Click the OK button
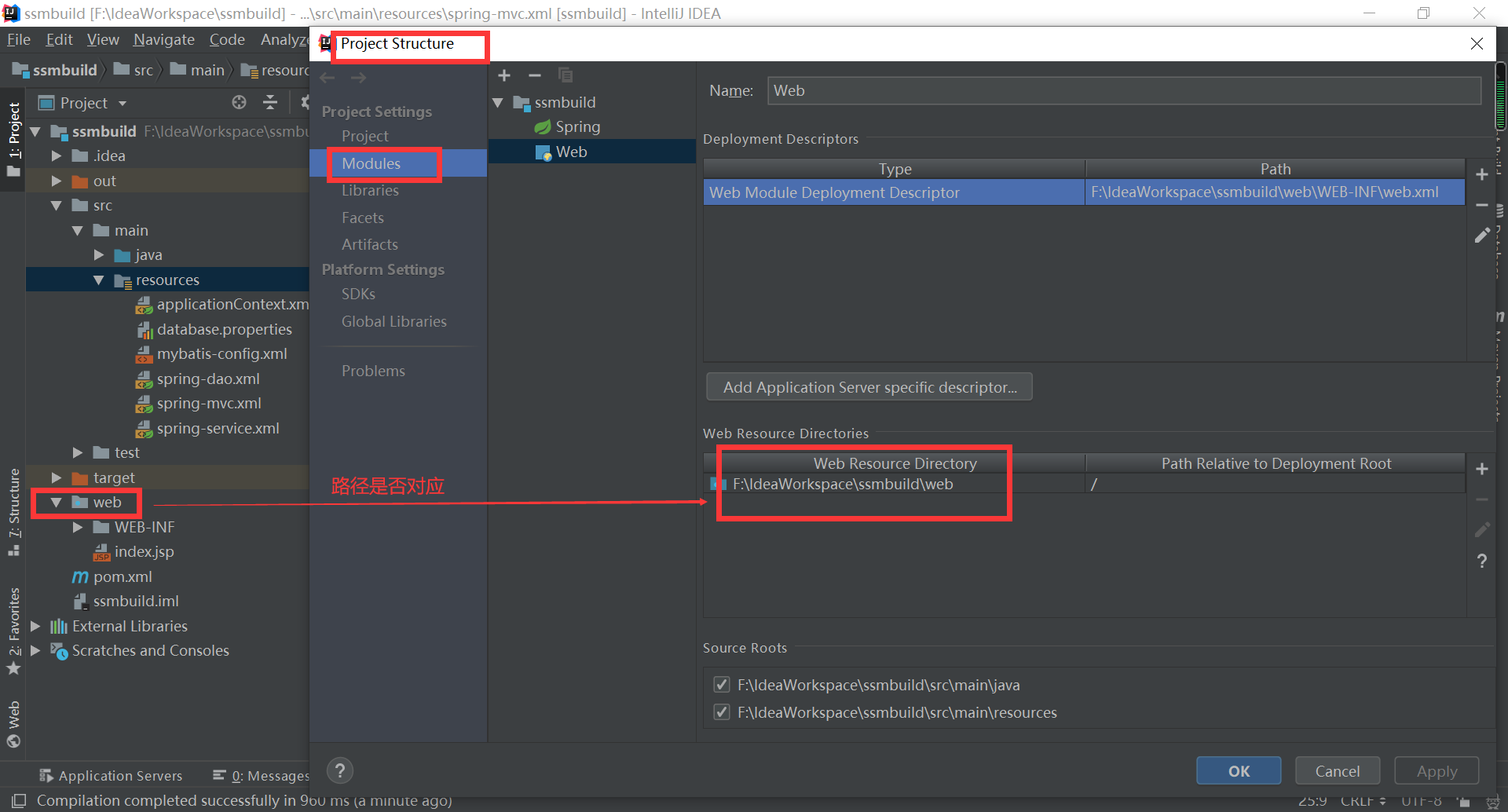 1239,770
